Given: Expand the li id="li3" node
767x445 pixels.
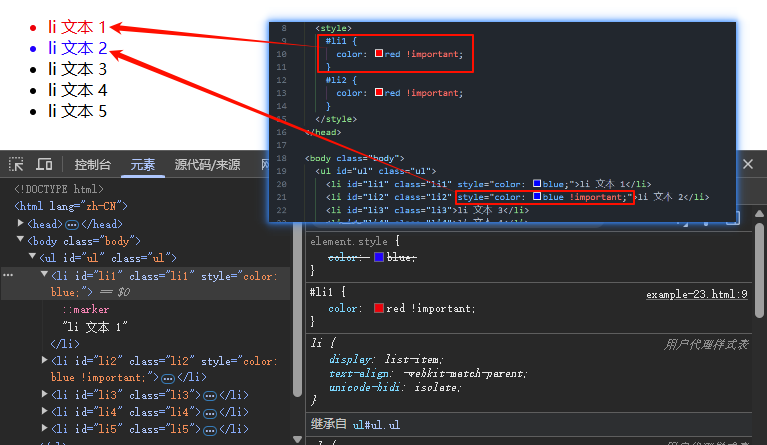Looking at the screenshot, I should 45,394.
